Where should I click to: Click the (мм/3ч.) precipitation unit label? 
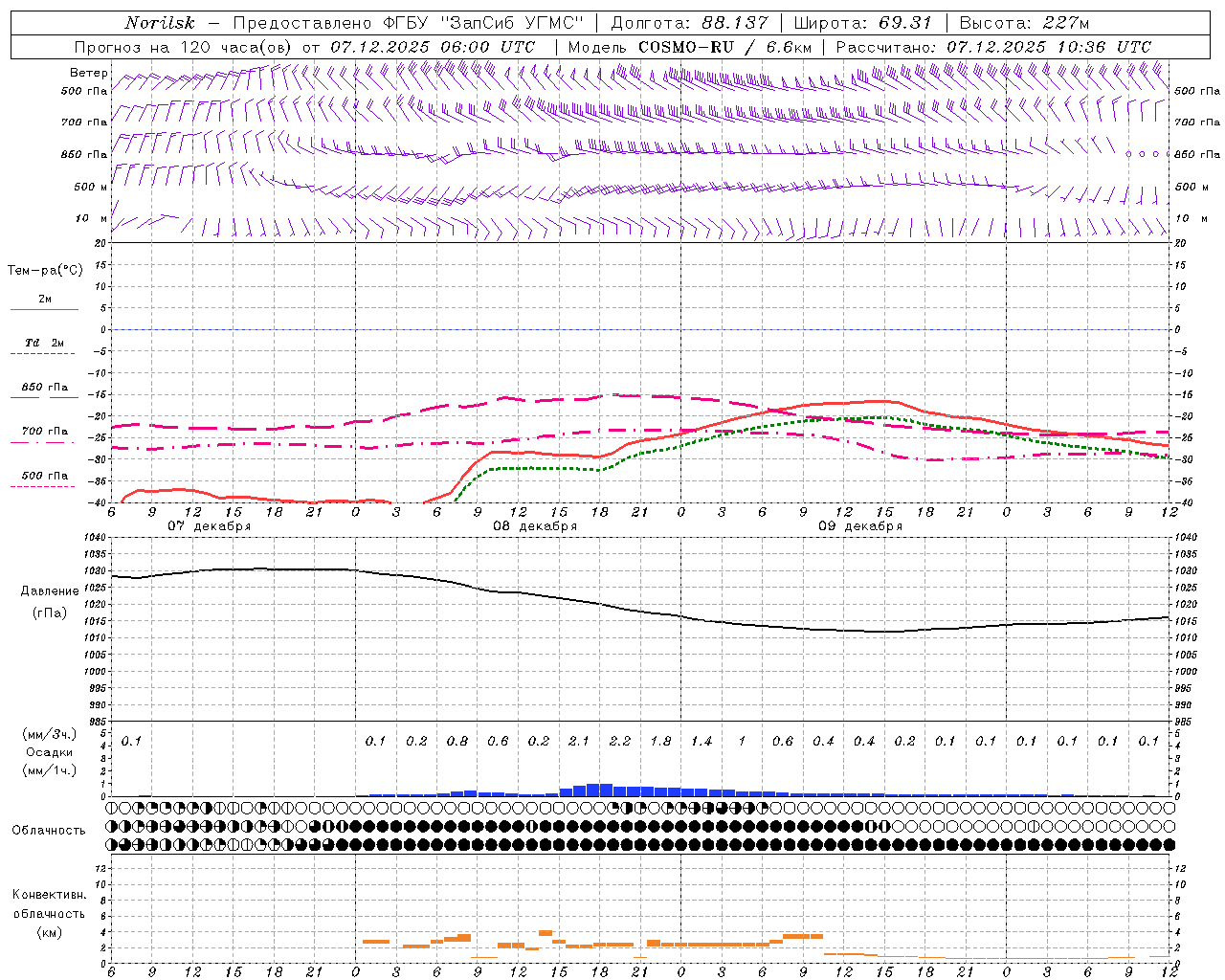click(x=50, y=734)
